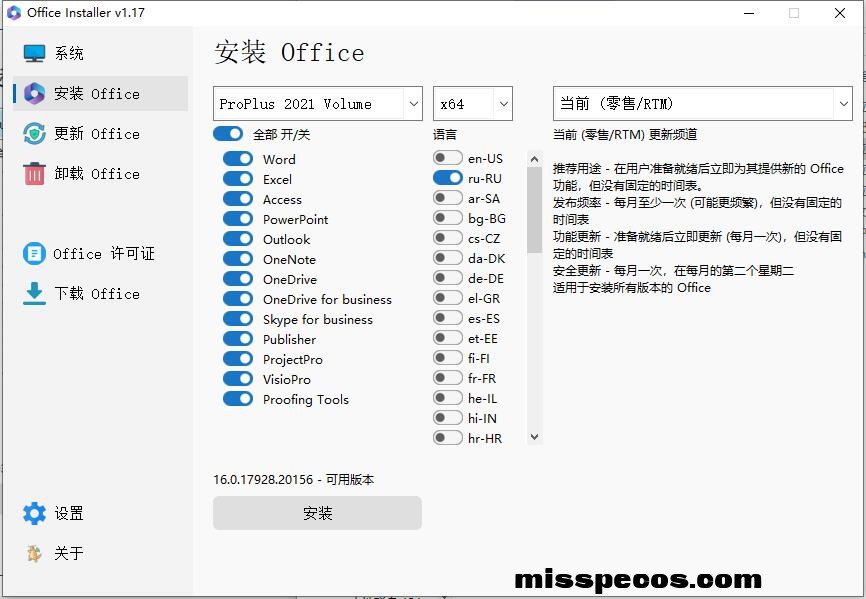866x599 pixels.
Task: Switch off PowerPoint
Action: coord(238,218)
